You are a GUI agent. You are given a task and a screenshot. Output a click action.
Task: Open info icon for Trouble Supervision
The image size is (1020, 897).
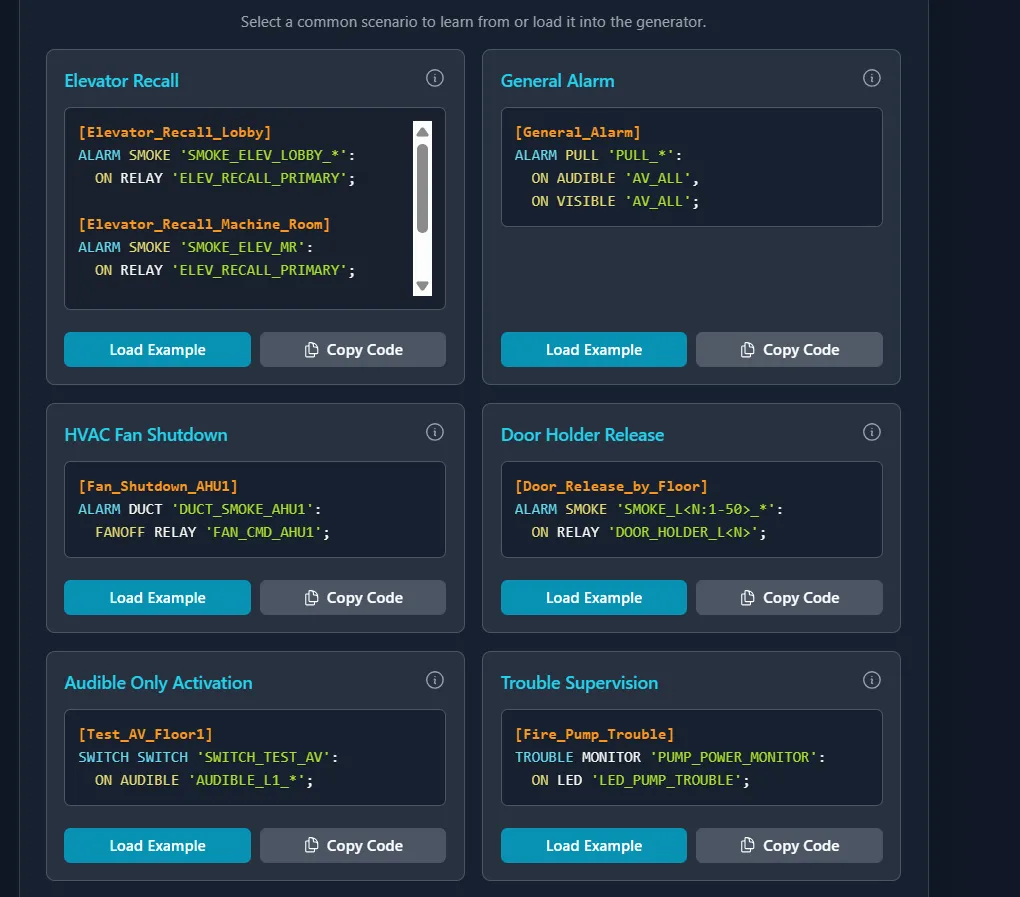click(871, 680)
